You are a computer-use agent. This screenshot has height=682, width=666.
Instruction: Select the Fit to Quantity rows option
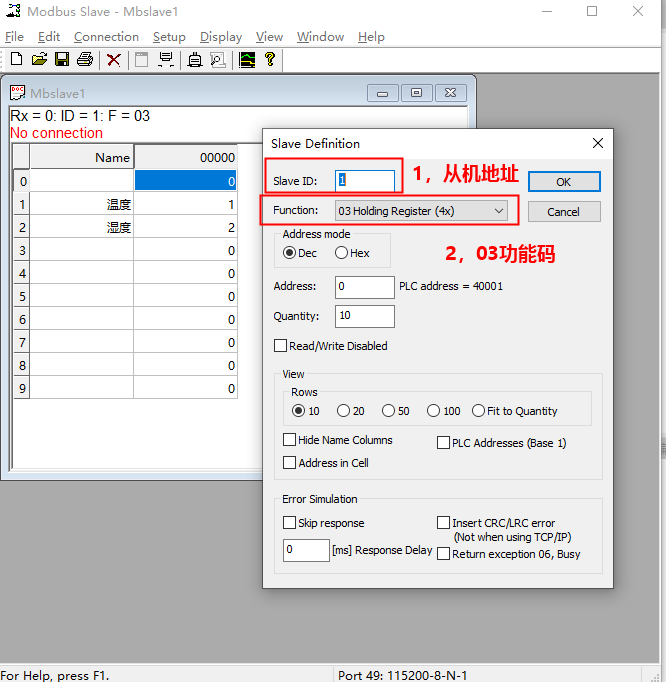point(479,411)
